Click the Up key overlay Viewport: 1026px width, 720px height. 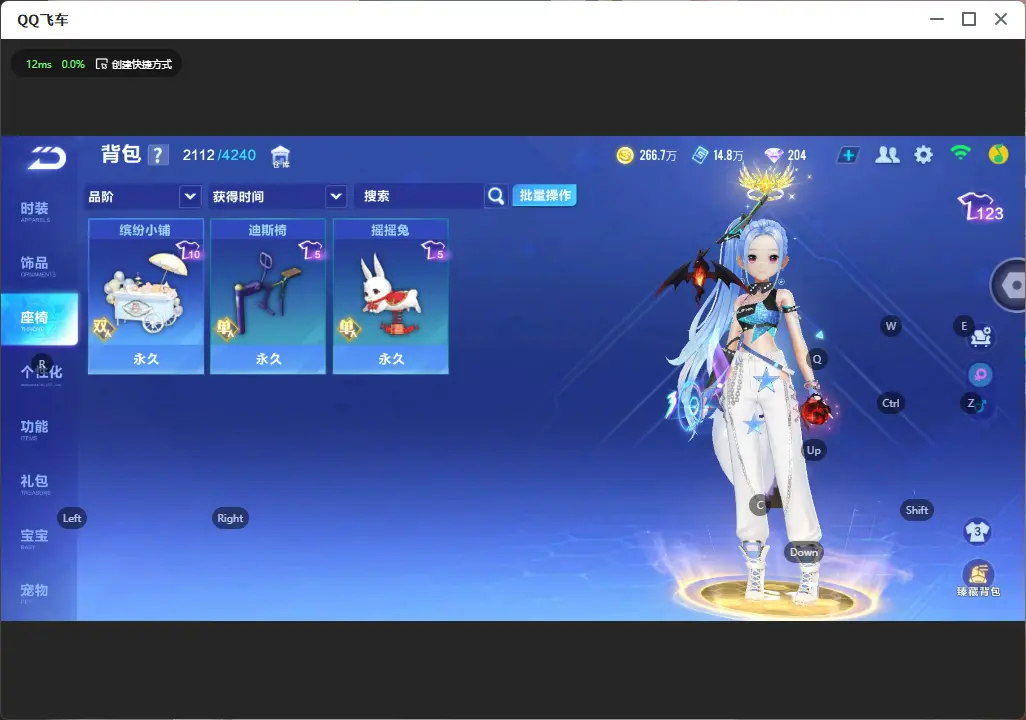[x=813, y=450]
